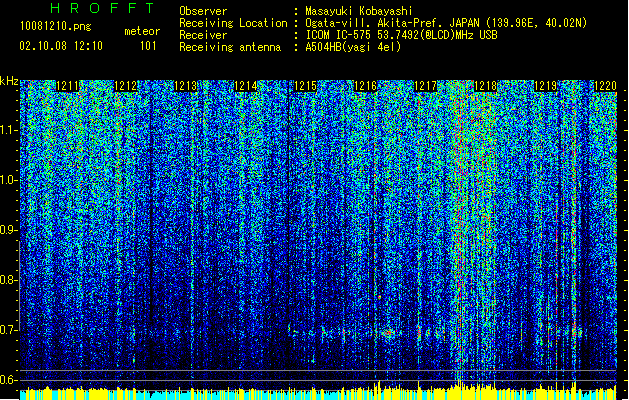Viewport: 629px width, 400px height.
Task: Select the filename 10081210.png
Action: point(55,27)
